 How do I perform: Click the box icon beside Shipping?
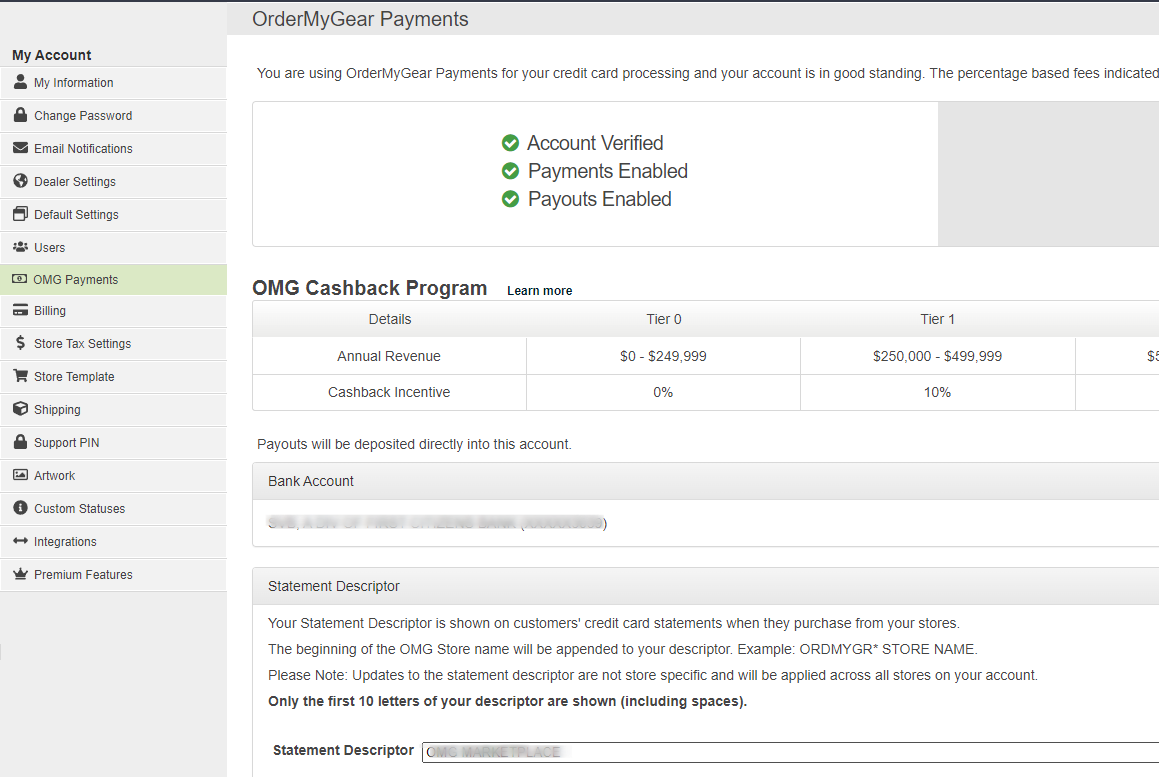tap(21, 409)
